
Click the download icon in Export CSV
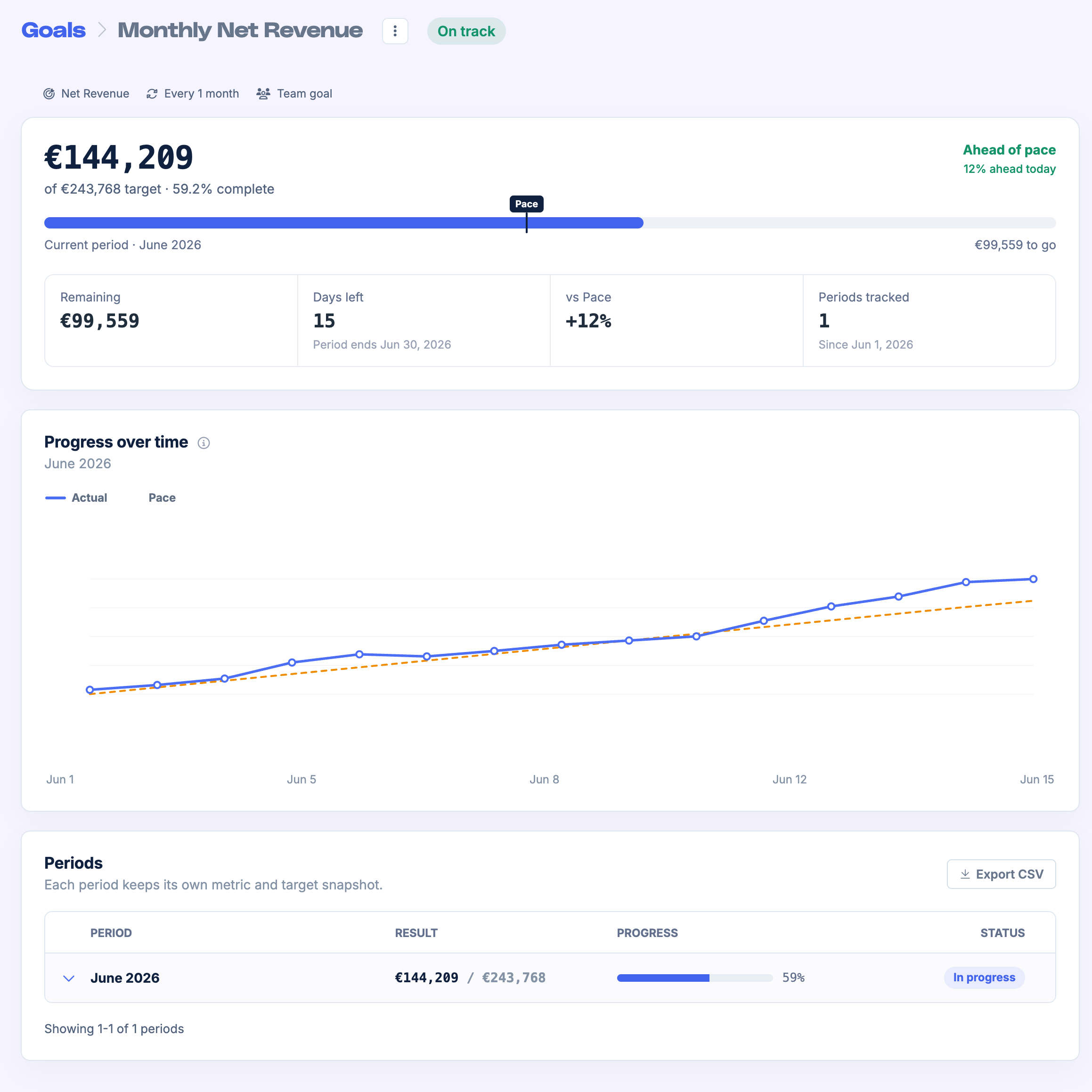coord(965,874)
